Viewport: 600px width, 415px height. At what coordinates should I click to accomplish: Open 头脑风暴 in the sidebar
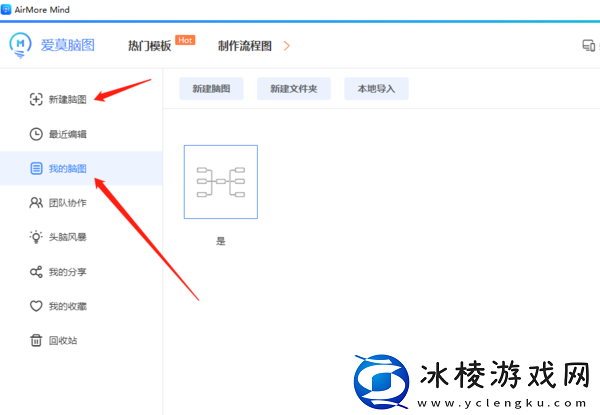click(x=68, y=238)
